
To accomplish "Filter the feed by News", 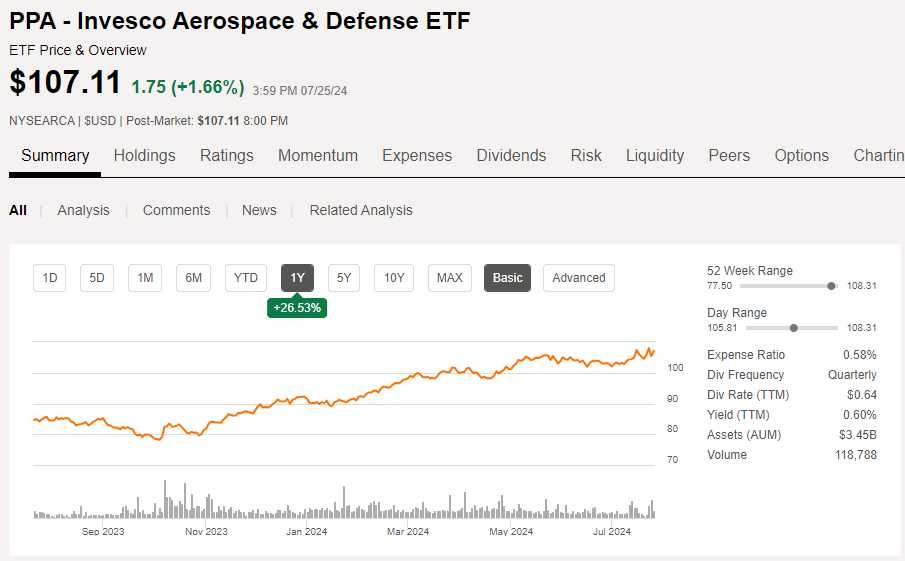I will [259, 210].
